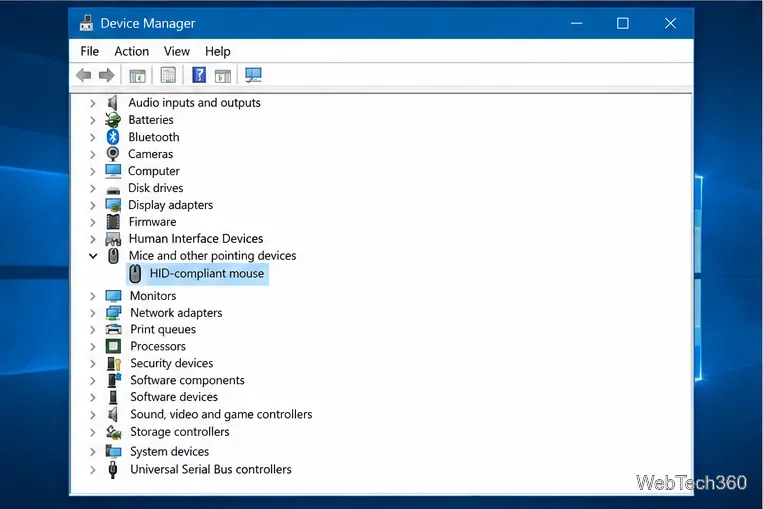763x509 pixels.
Task: Open the File menu
Action: 90,51
